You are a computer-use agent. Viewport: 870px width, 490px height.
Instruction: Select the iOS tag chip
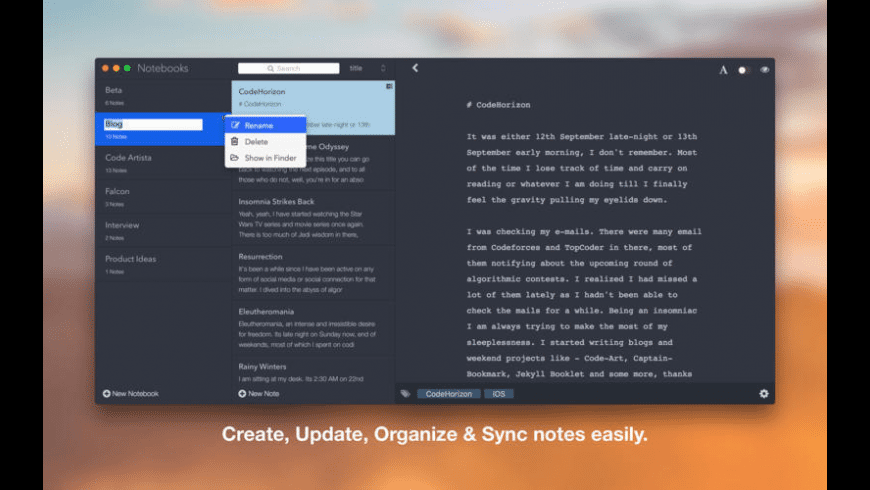(x=499, y=393)
